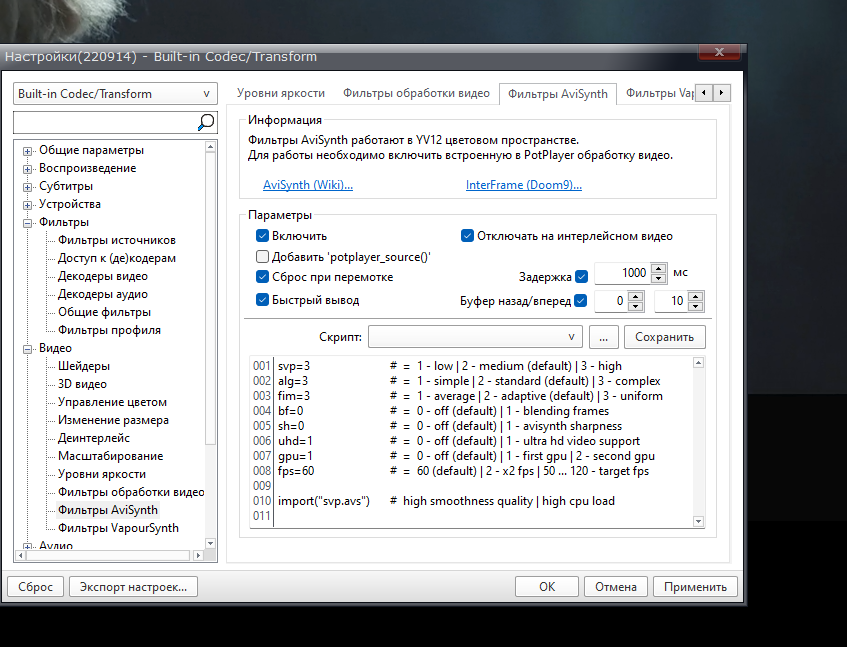
Task: Click the 'Сброс' button
Action: (36, 587)
